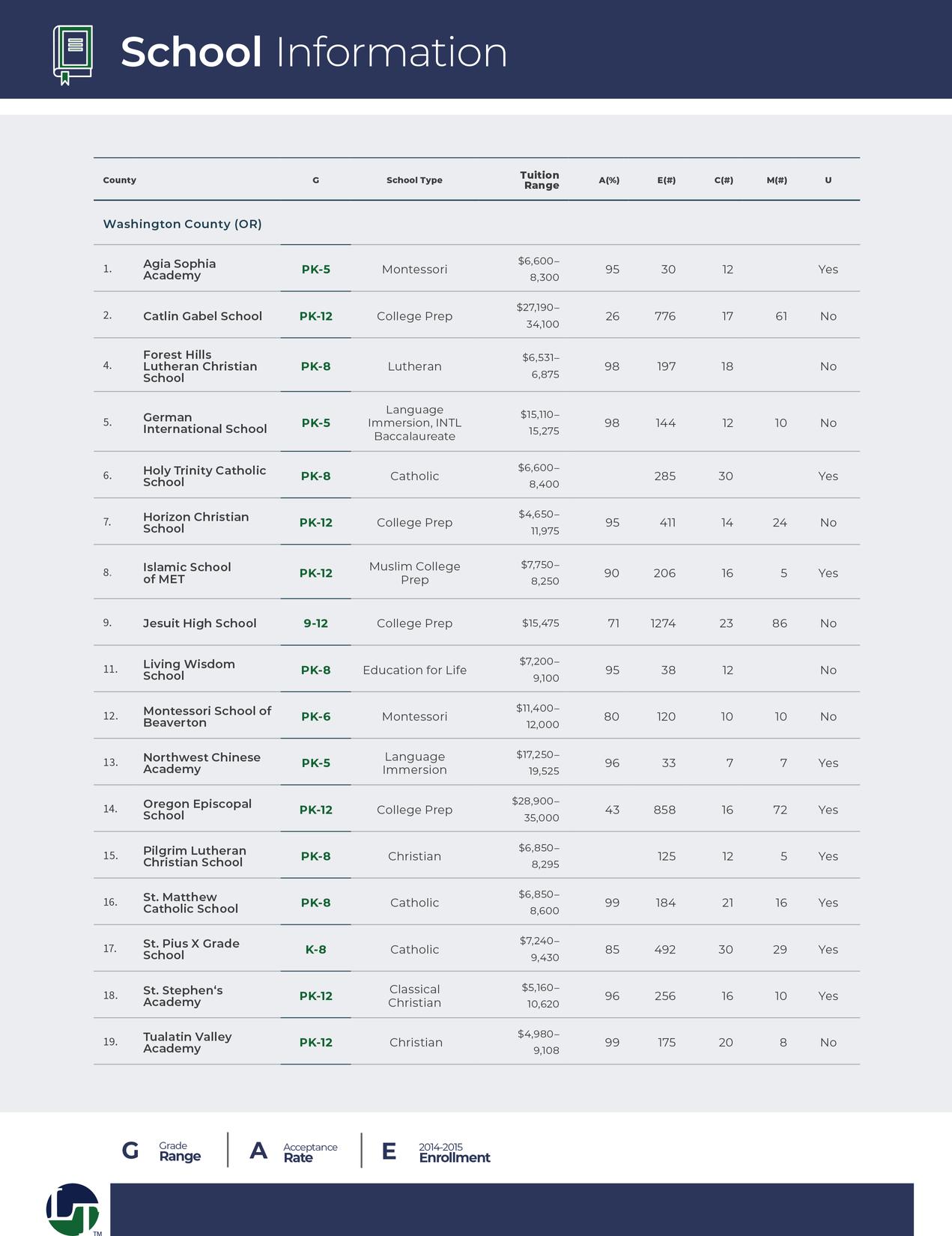Click the book icon in the header

tap(73, 54)
